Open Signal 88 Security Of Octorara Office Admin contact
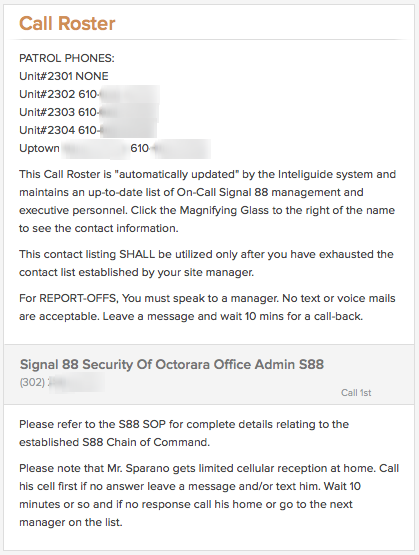Image resolution: width=419 pixels, height=555 pixels. 172,365
